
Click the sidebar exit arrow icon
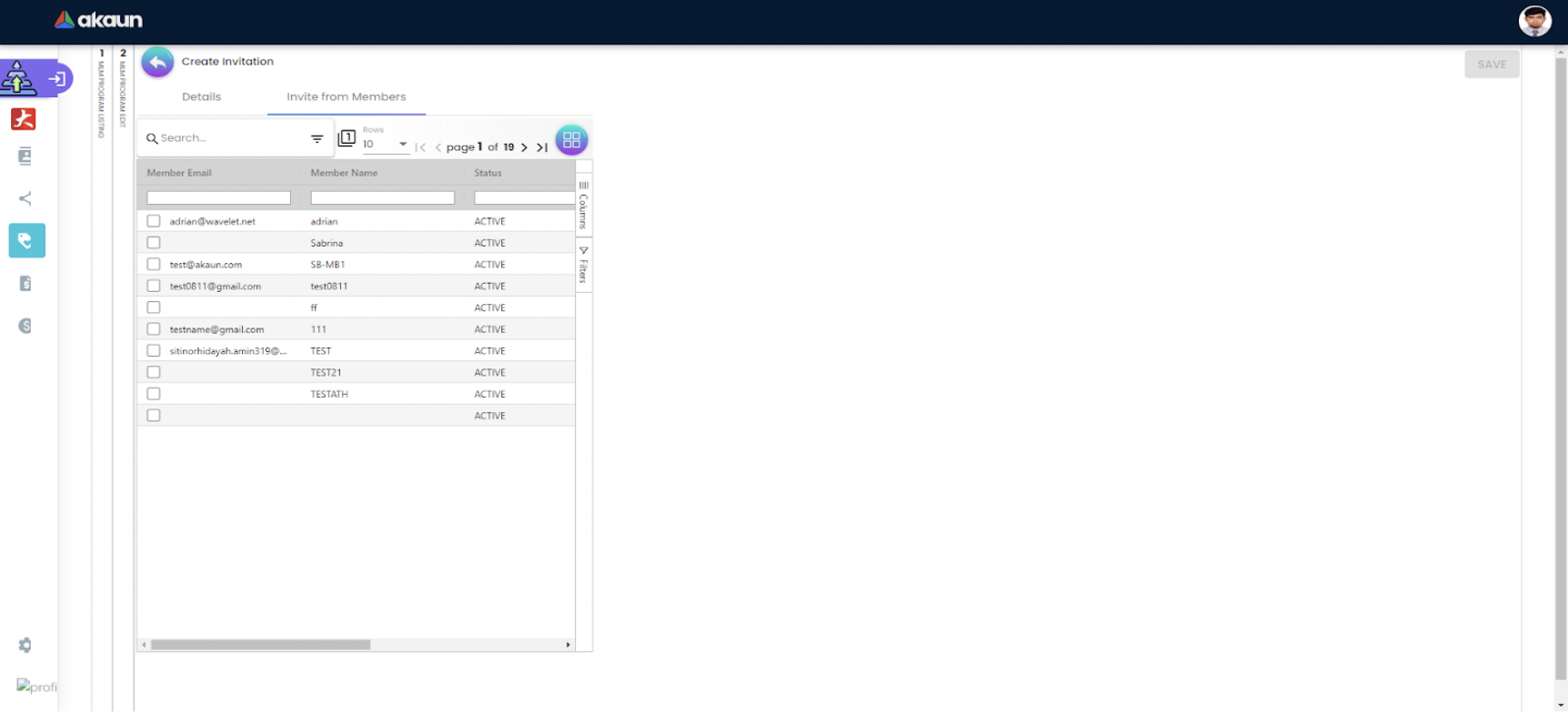pos(57,79)
